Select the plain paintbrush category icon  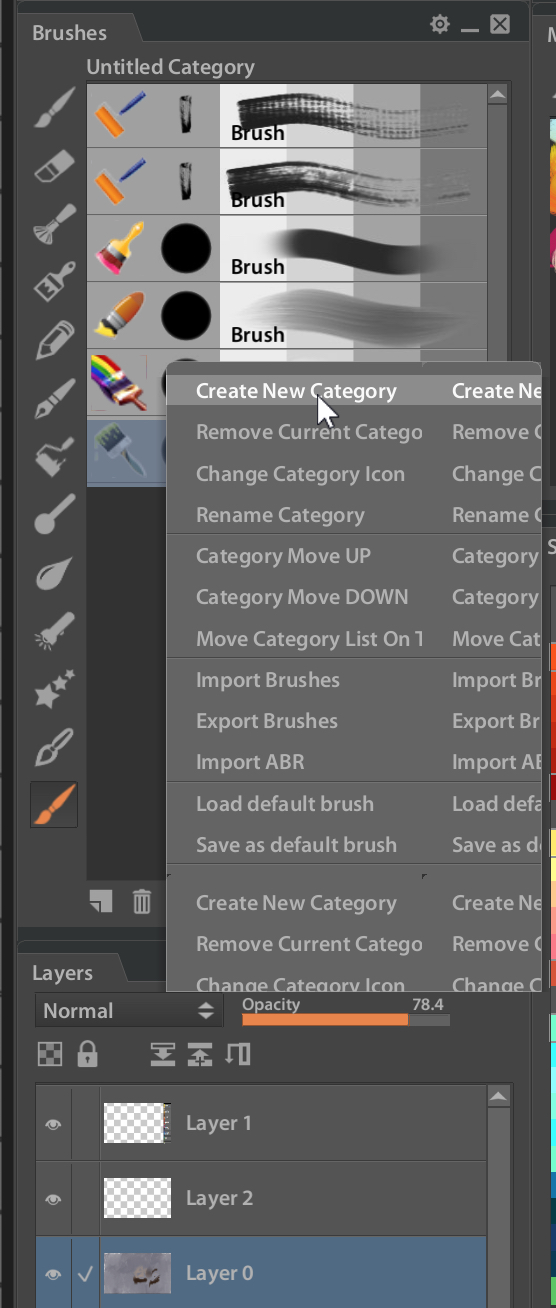click(55, 106)
